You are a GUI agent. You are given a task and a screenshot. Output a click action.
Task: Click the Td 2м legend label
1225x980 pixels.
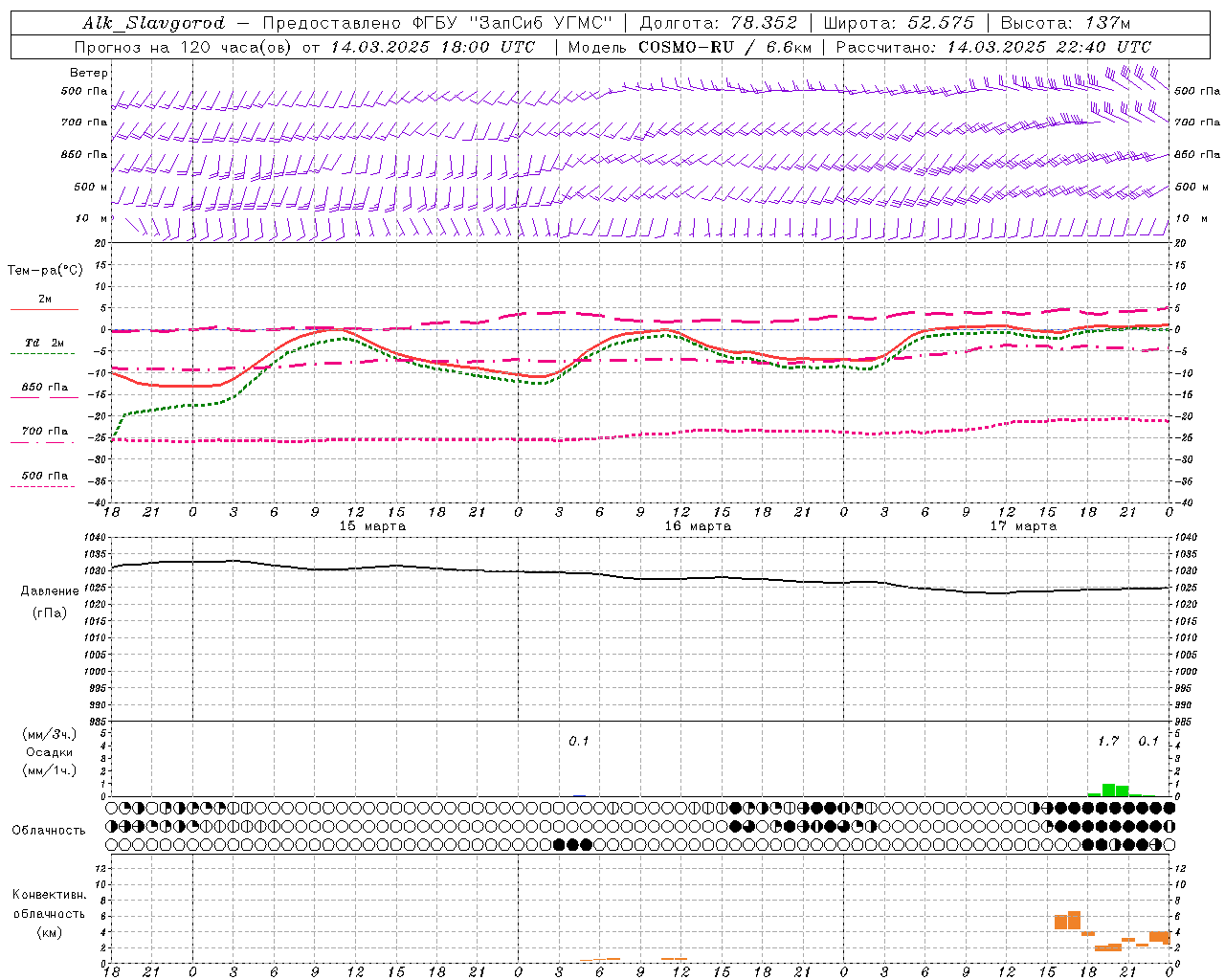[x=45, y=343]
